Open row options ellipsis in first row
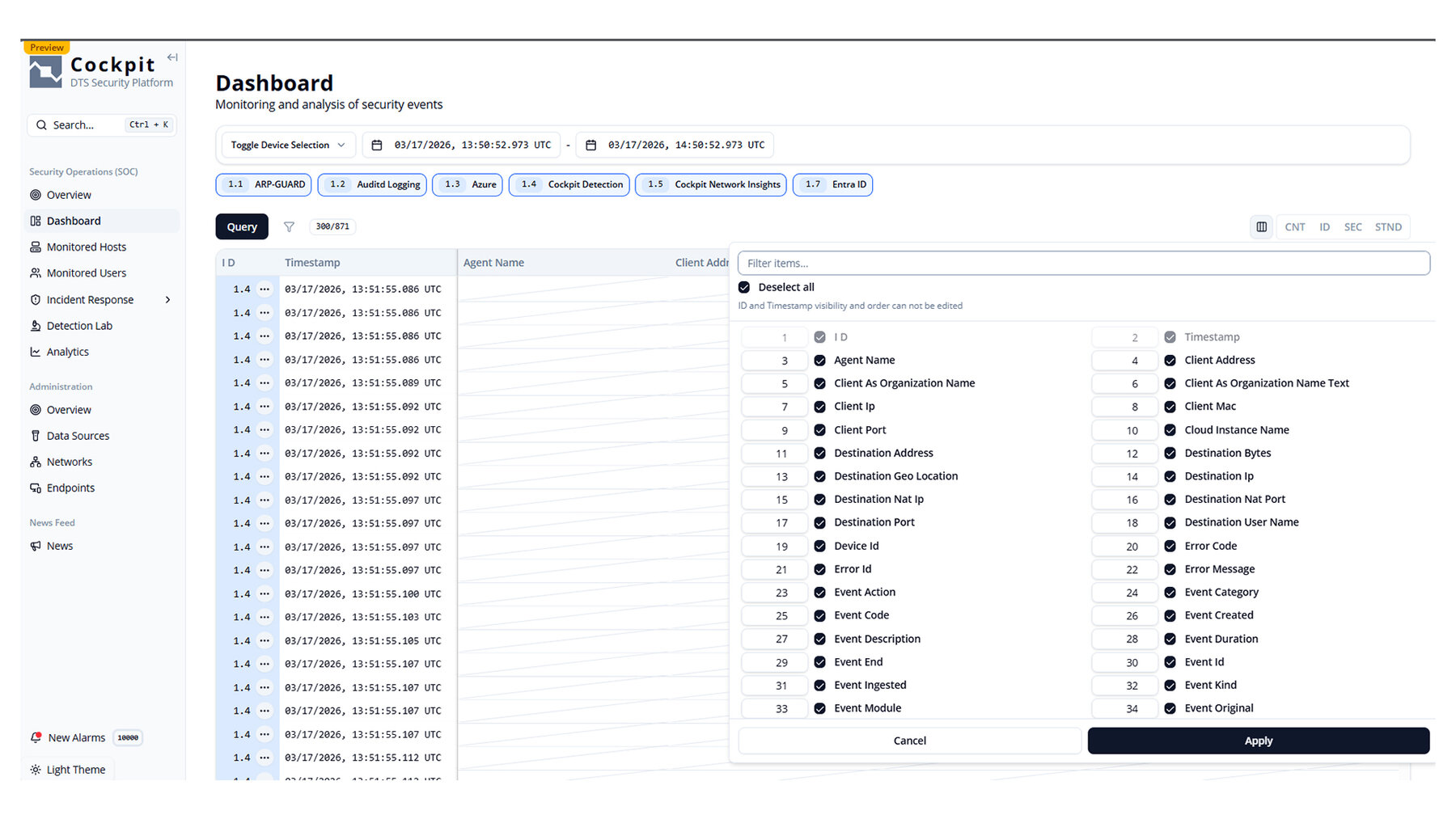Viewport: 1456px width, 819px height. [265, 289]
